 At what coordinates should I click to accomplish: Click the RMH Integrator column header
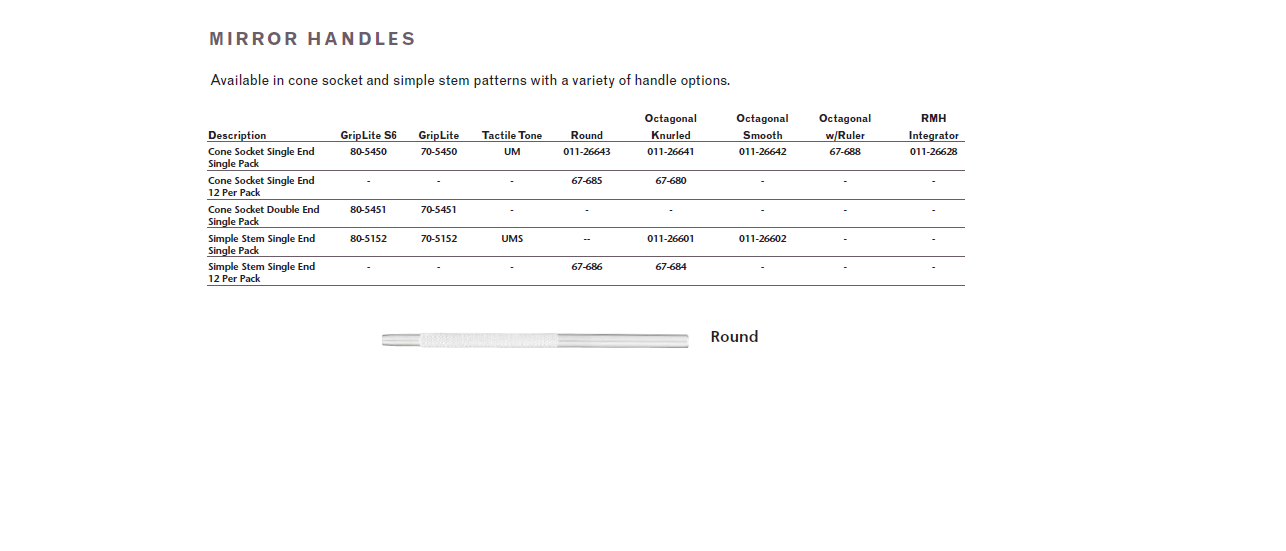933,127
